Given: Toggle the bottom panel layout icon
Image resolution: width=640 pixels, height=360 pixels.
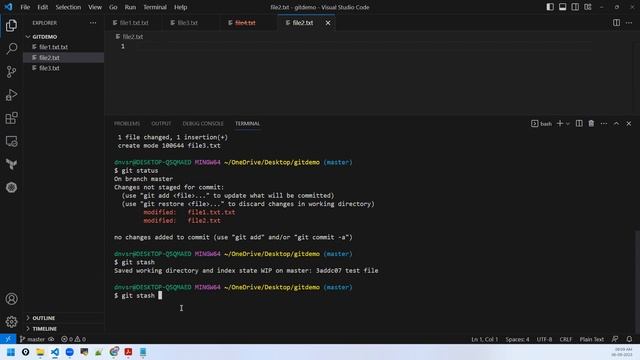Looking at the screenshot, I should click(x=562, y=7).
